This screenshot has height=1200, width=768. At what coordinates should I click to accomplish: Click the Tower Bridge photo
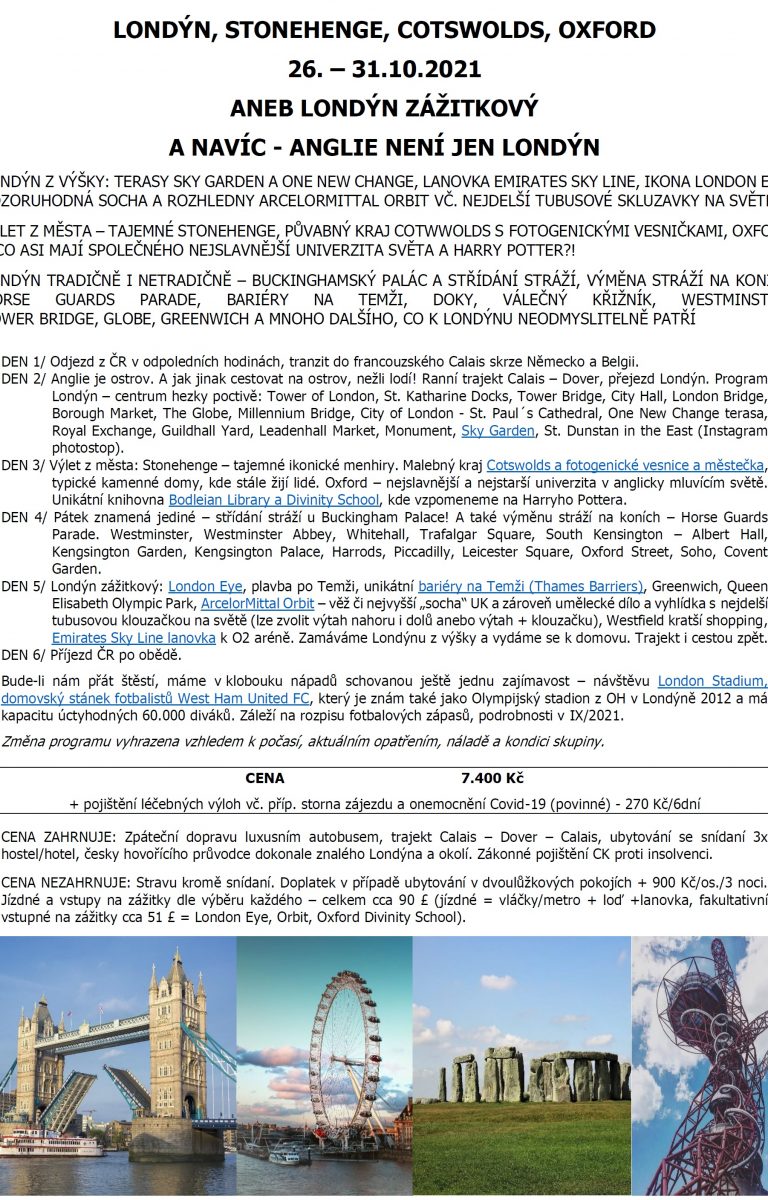point(118,1065)
